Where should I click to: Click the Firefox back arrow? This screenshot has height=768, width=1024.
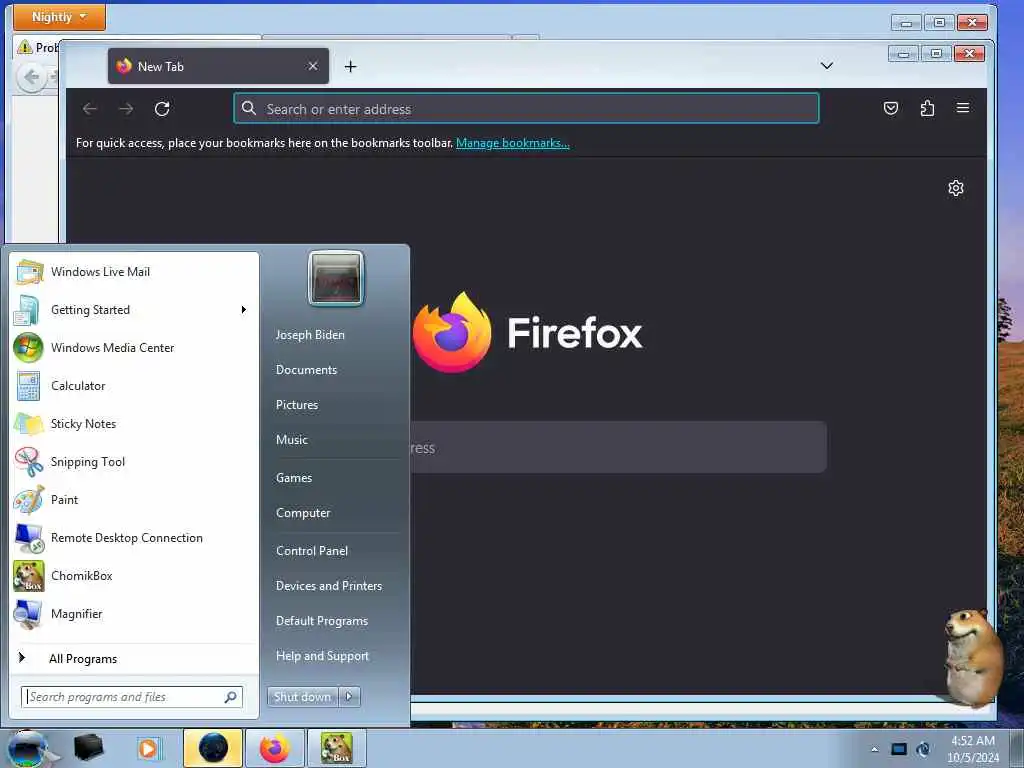[90, 108]
